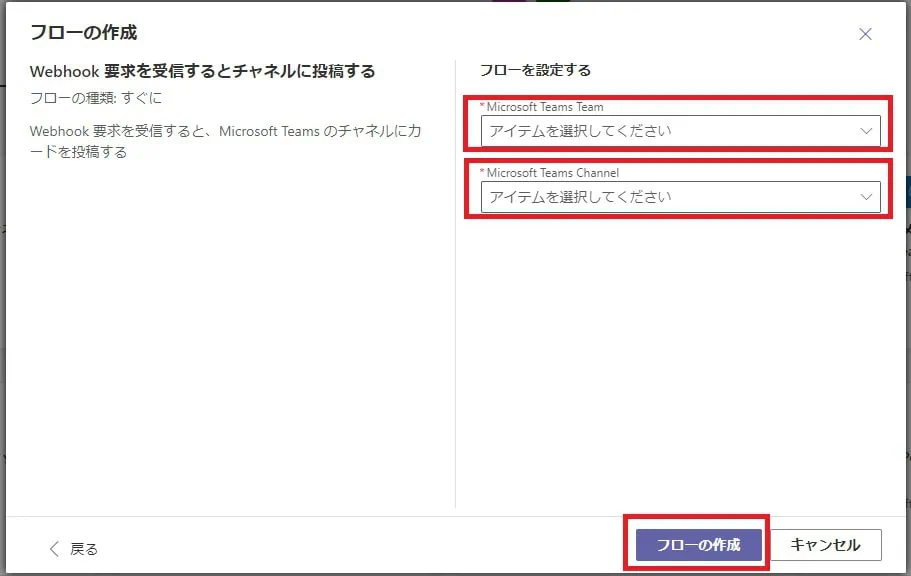Click the X icon in the dialog corner
Image resolution: width=911 pixels, height=576 pixels.
pyautogui.click(x=866, y=33)
